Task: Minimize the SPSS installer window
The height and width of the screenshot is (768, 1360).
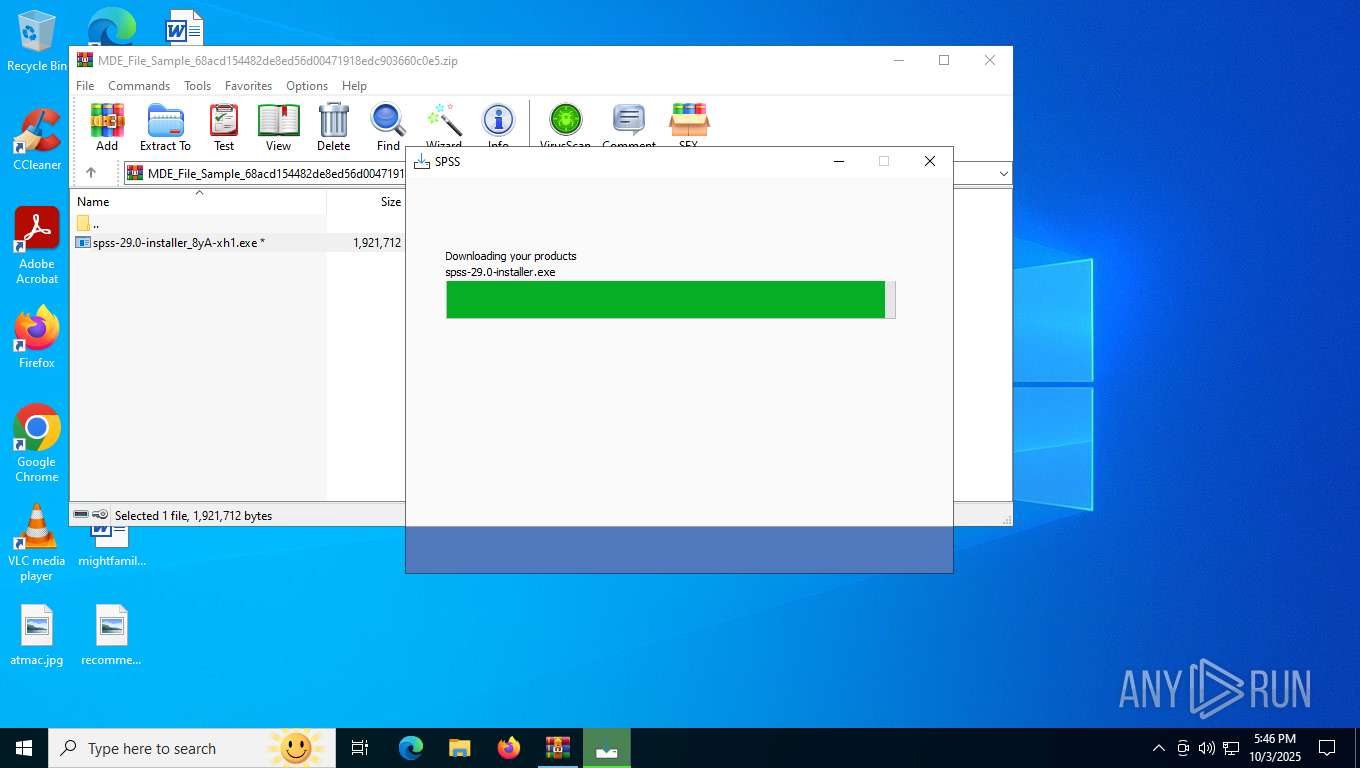Action: tap(839, 161)
